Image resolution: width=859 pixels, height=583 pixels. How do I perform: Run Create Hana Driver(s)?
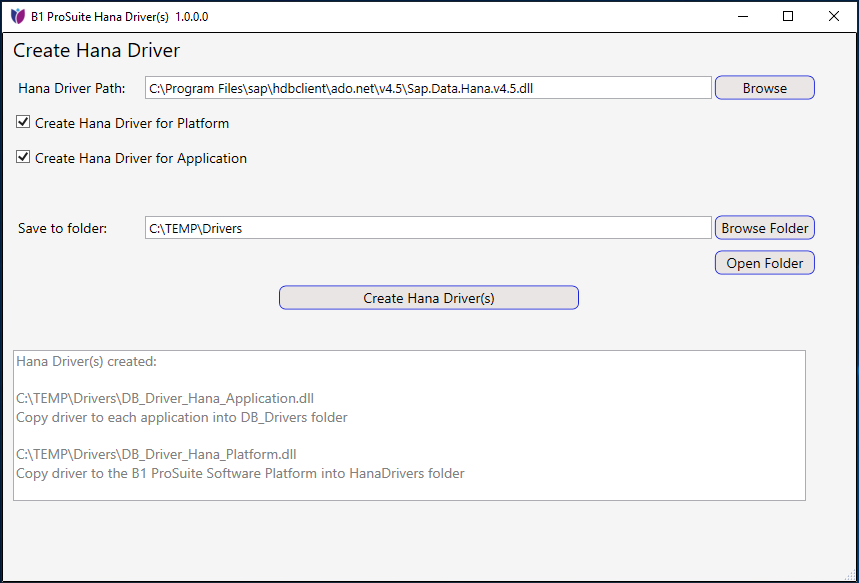(428, 298)
